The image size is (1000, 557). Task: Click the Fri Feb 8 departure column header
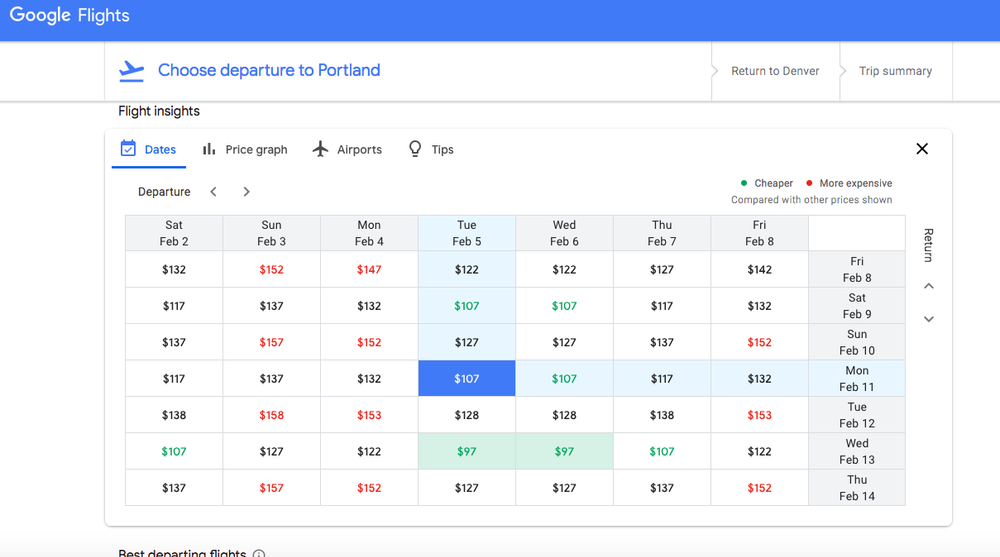click(x=760, y=233)
